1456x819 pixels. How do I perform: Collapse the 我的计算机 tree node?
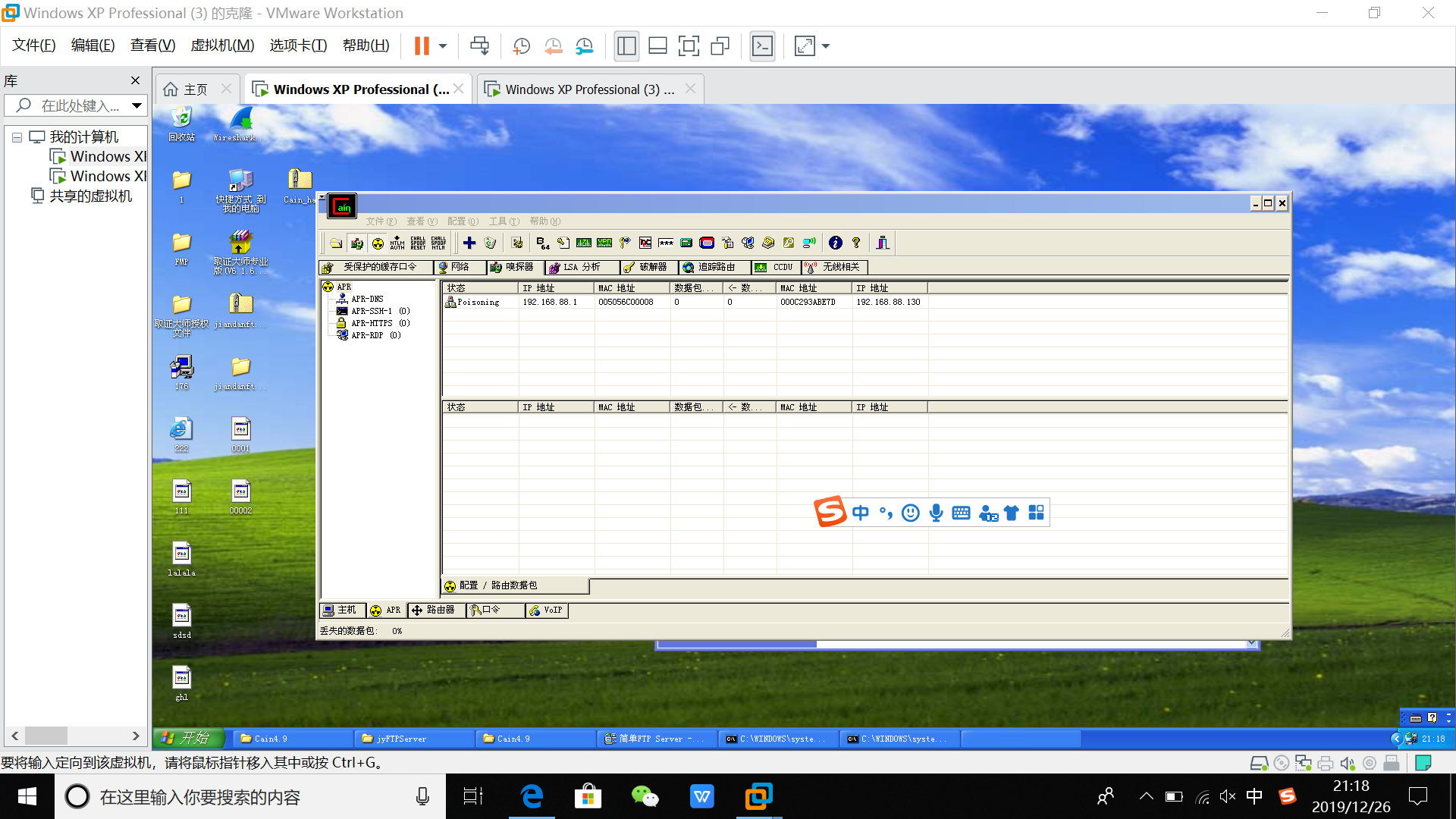click(17, 137)
